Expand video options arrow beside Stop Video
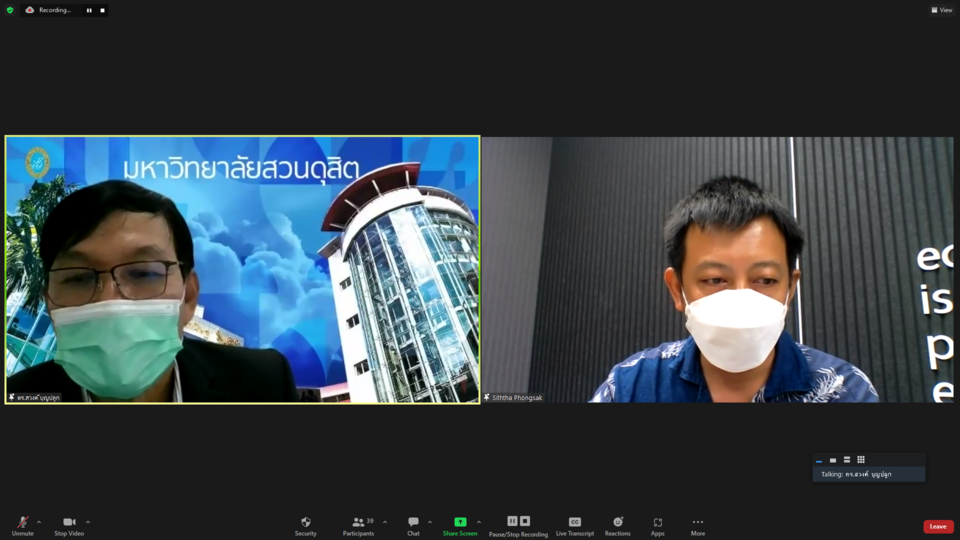960x540 pixels. 88,522
